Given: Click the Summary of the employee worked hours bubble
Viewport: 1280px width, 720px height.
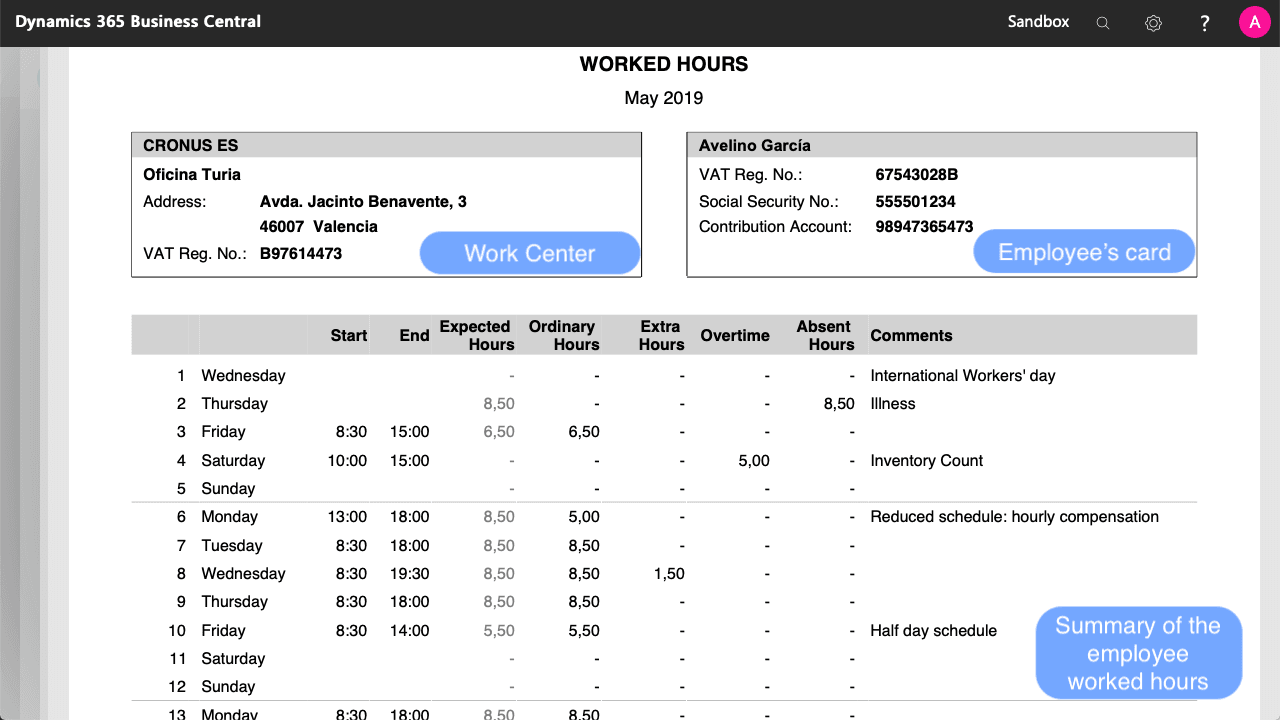Looking at the screenshot, I should [x=1138, y=653].
